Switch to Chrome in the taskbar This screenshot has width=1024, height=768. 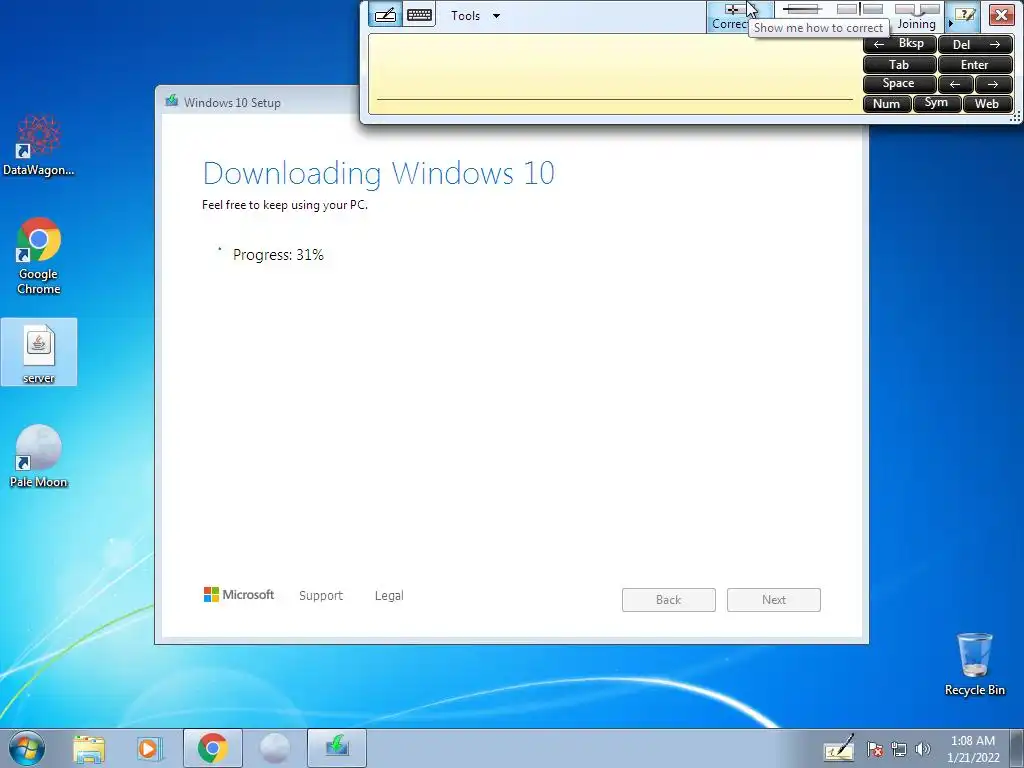[212, 748]
